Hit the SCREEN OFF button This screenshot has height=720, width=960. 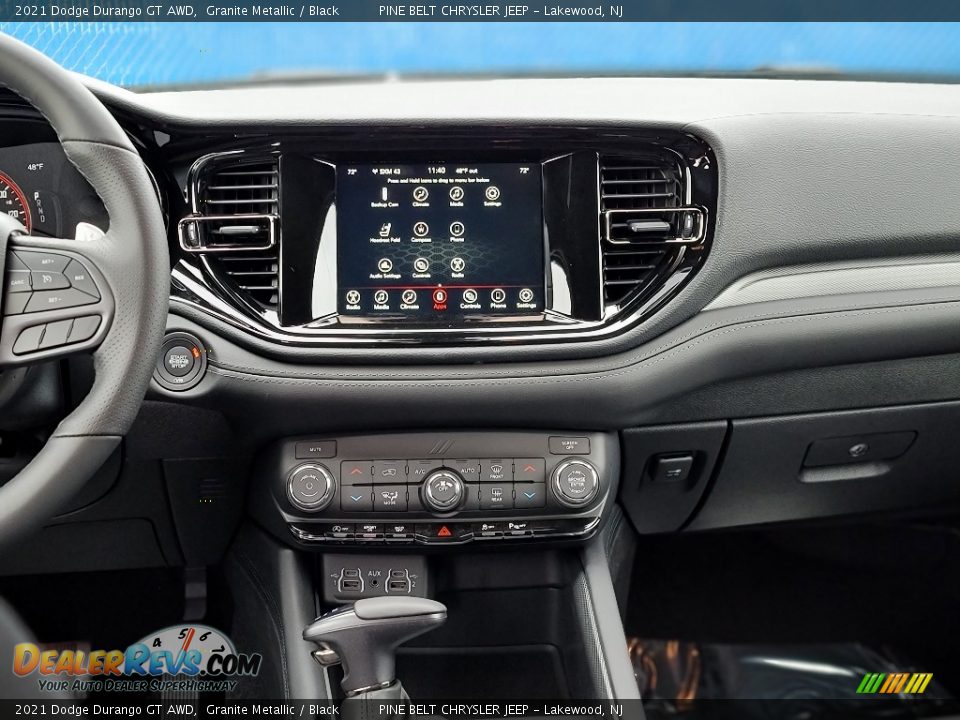point(569,445)
